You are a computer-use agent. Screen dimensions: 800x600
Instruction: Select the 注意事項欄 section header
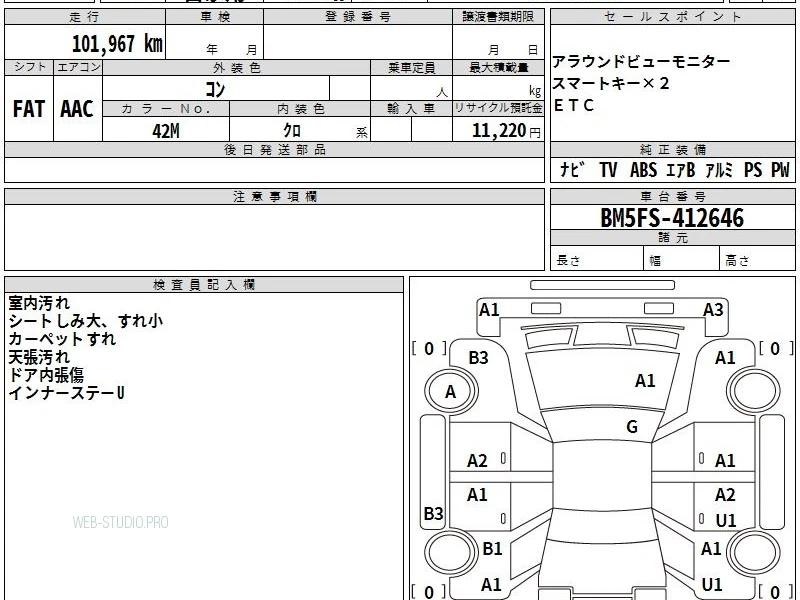point(274,196)
